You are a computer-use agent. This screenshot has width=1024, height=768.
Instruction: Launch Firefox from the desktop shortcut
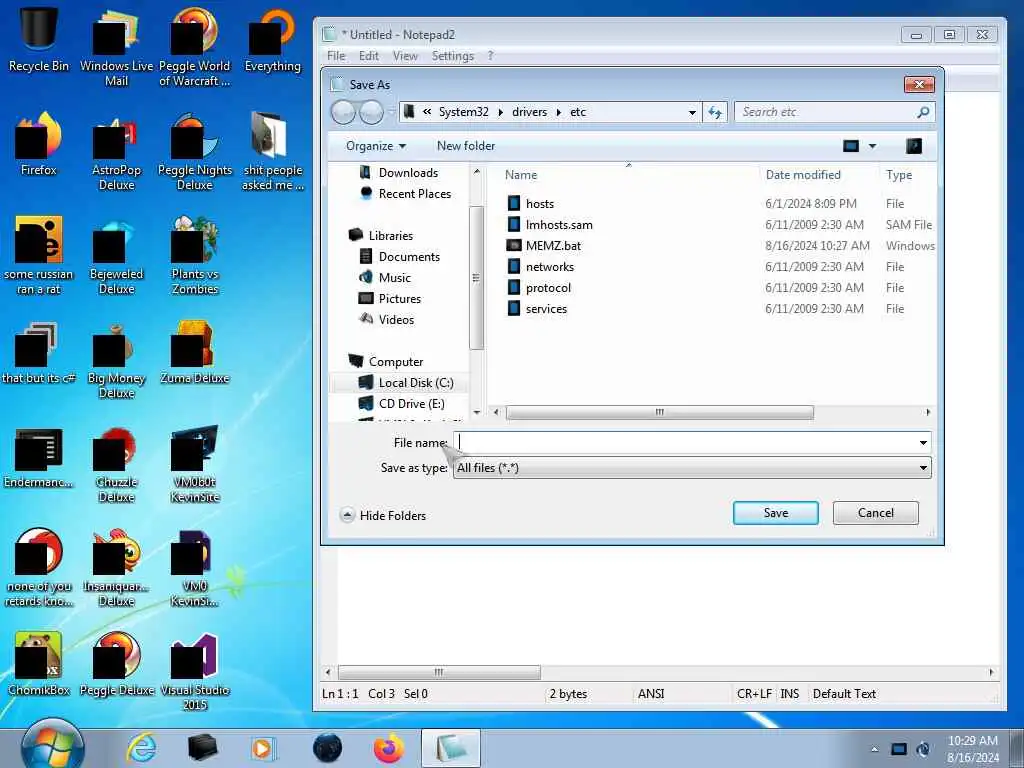pyautogui.click(x=39, y=144)
